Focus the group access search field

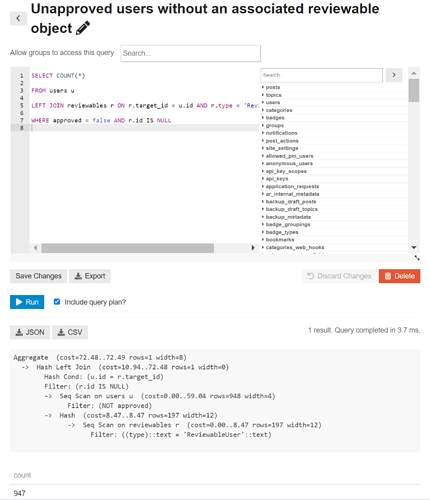point(190,53)
